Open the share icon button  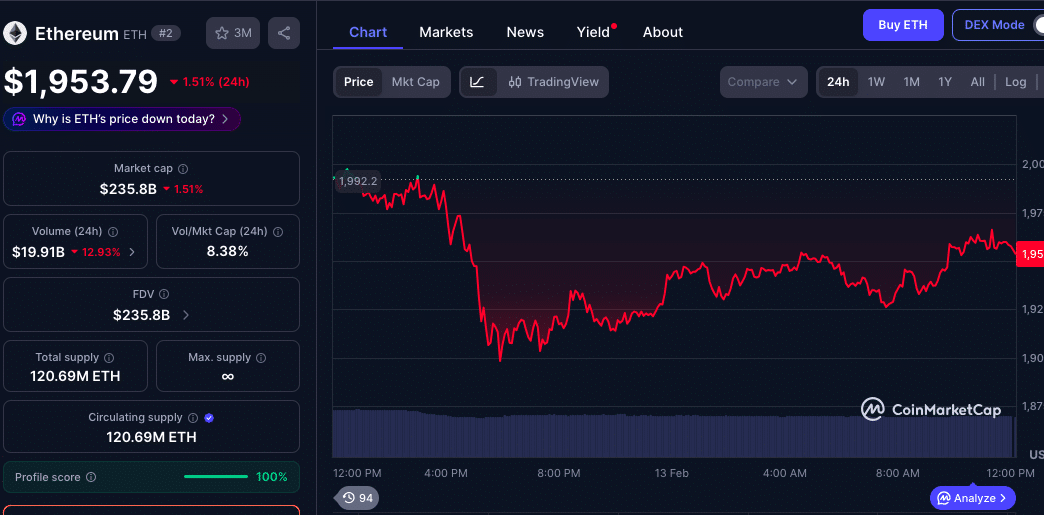[284, 33]
